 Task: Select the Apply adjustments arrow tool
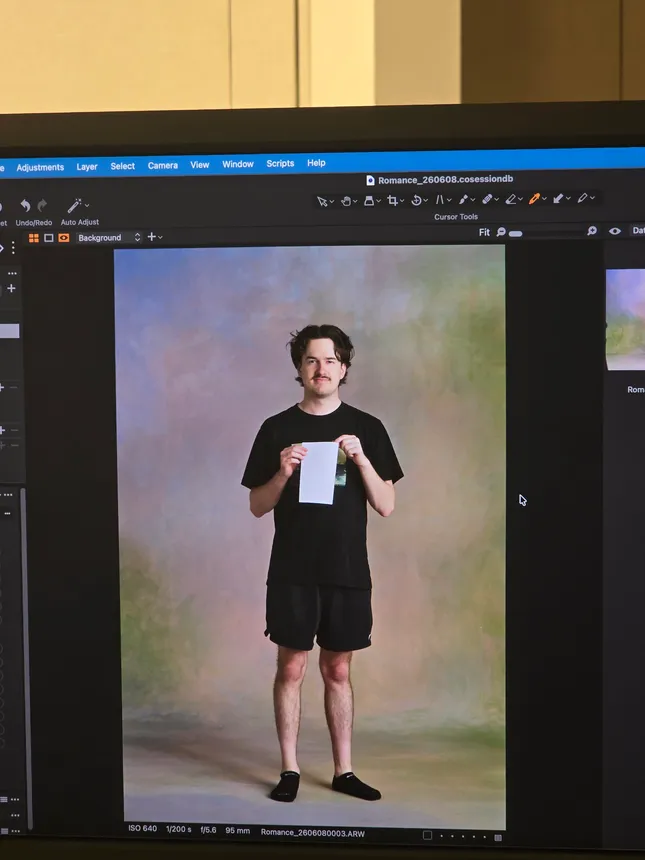[x=558, y=197]
